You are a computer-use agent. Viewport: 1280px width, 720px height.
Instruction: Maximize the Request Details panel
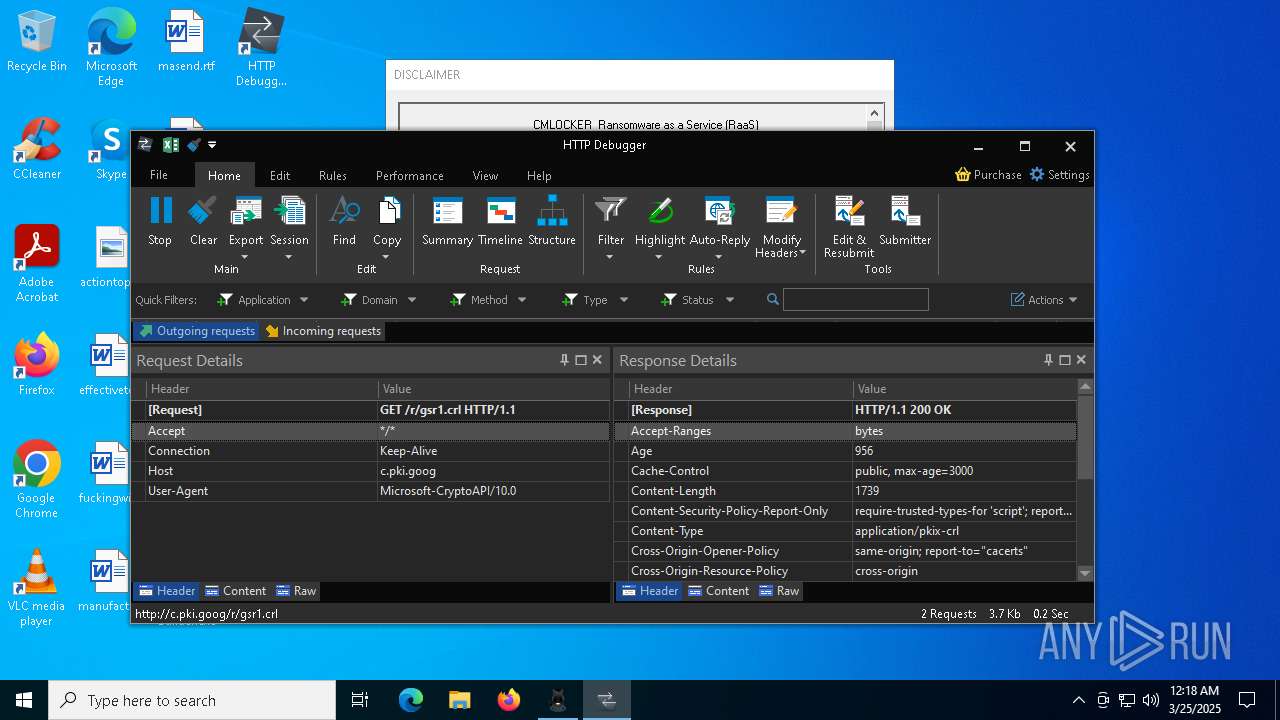[x=581, y=360]
